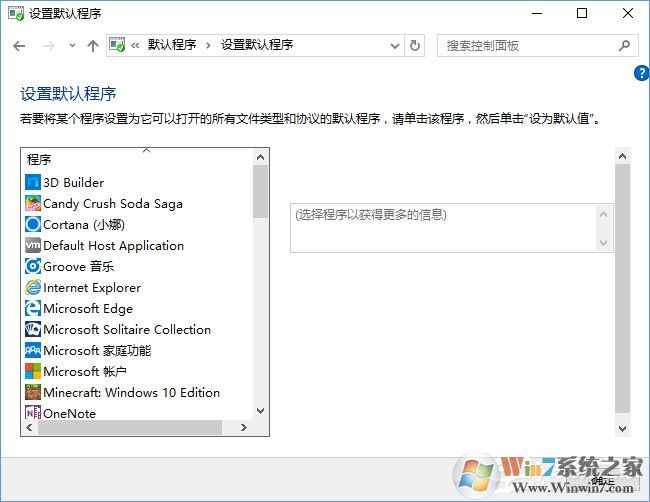Viewport: 650px width, 502px height.
Task: Click program list vertical scrollbar thumb
Action: point(260,192)
